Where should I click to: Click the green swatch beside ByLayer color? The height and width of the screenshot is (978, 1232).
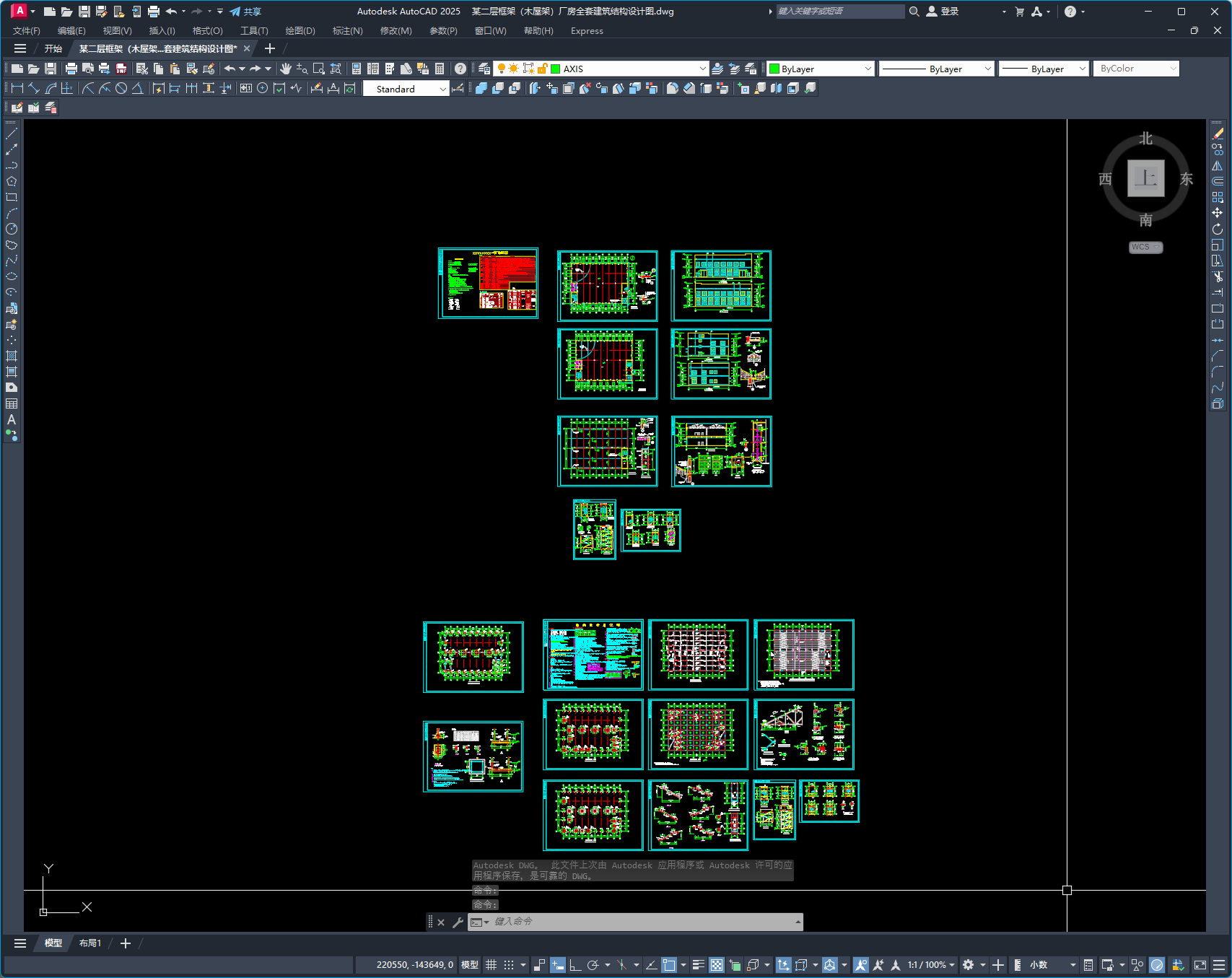pyautogui.click(x=774, y=69)
